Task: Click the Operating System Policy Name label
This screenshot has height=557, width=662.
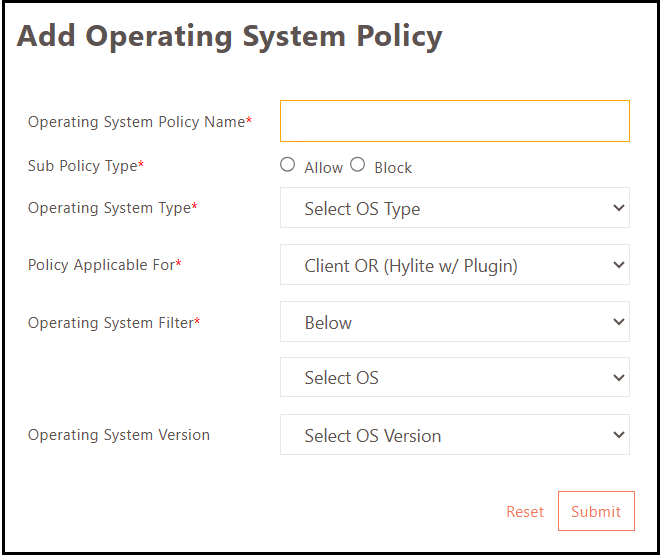Action: click(136, 122)
